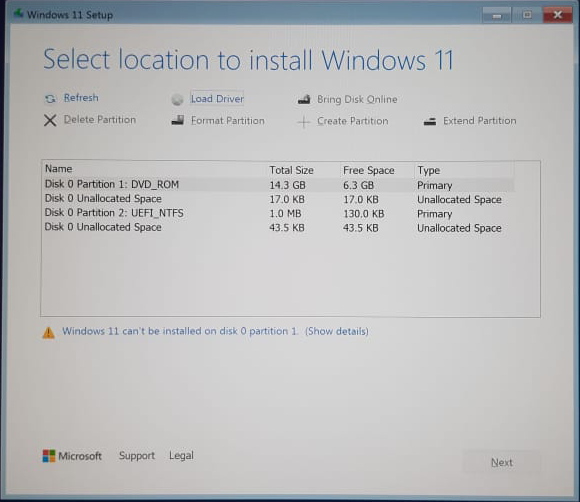Select Disk 0 Partition 1: DVD_ROM row
The image size is (580, 502).
[x=279, y=185]
